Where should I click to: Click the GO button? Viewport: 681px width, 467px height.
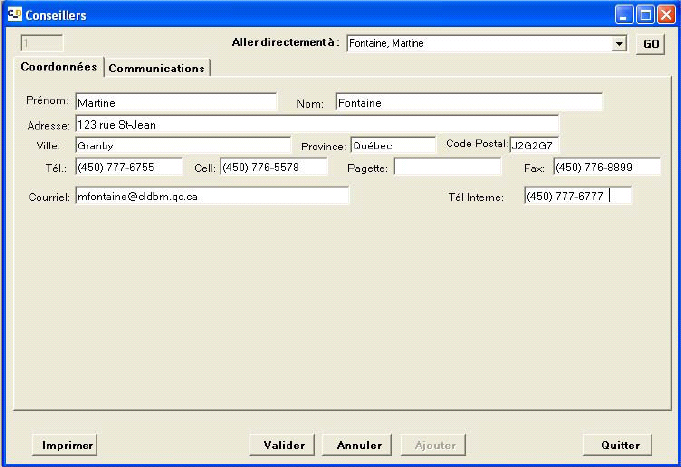pos(650,44)
